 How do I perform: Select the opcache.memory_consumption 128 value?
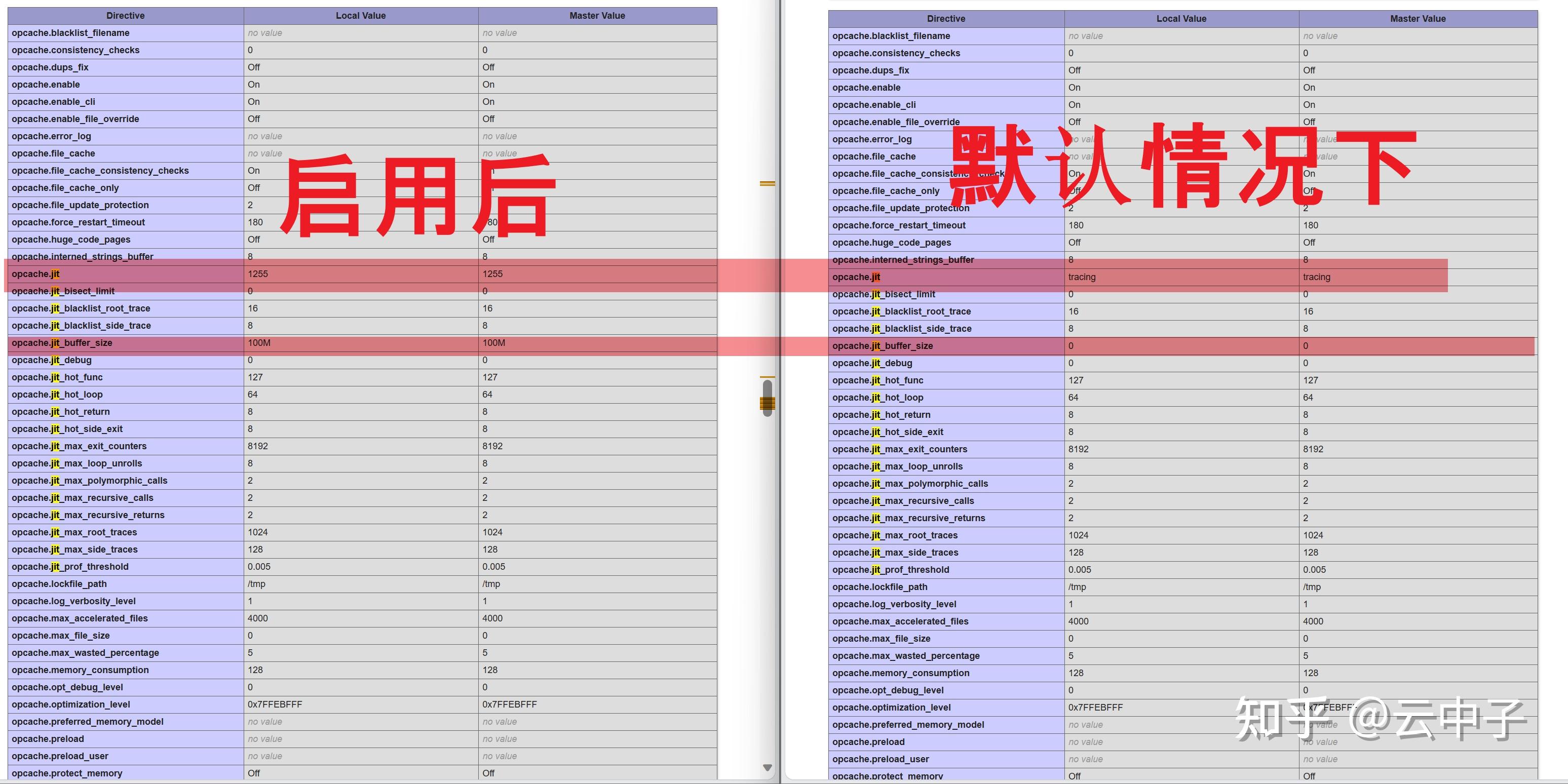click(255, 670)
